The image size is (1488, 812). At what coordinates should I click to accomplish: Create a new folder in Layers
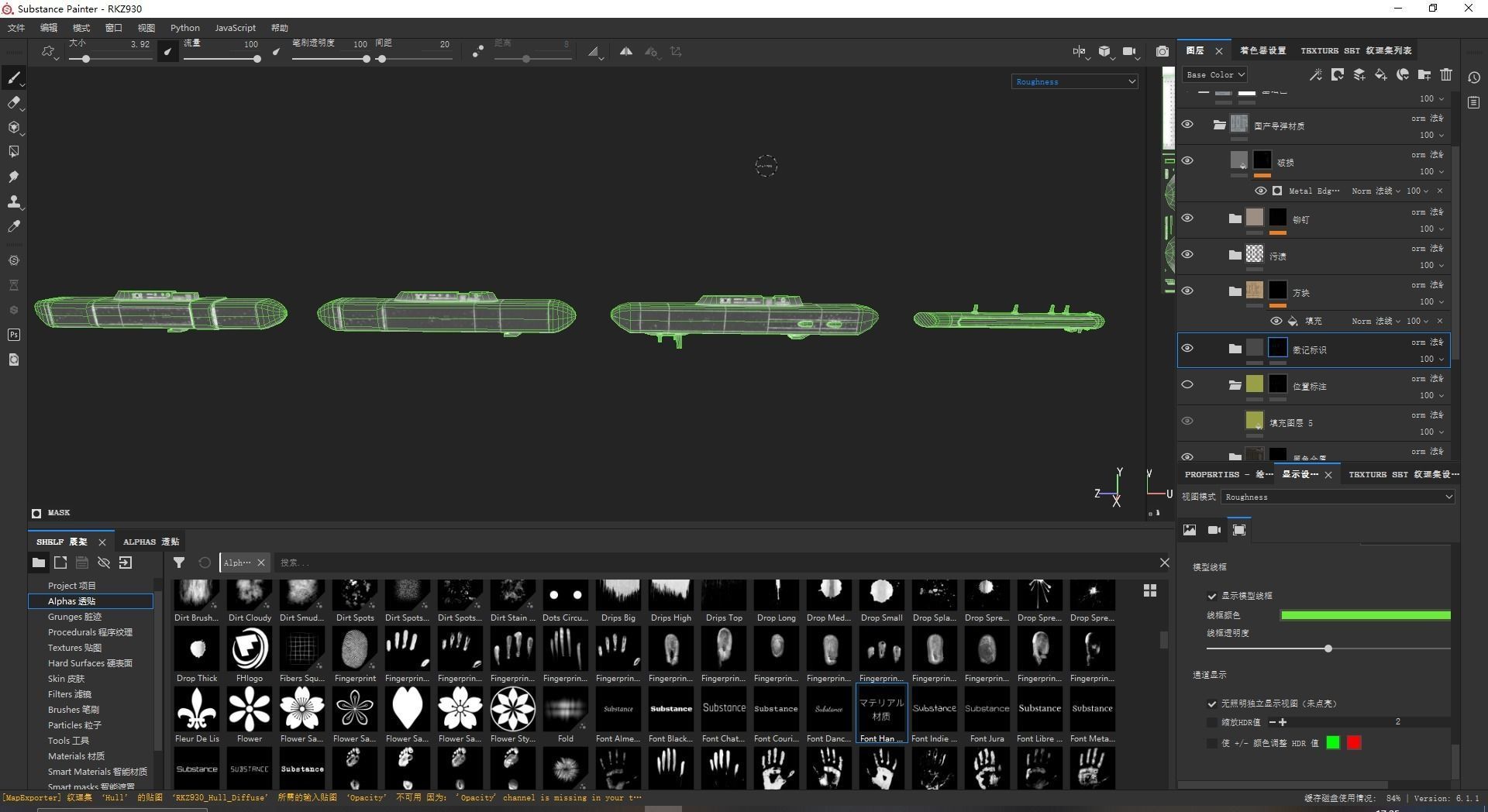click(x=1424, y=75)
